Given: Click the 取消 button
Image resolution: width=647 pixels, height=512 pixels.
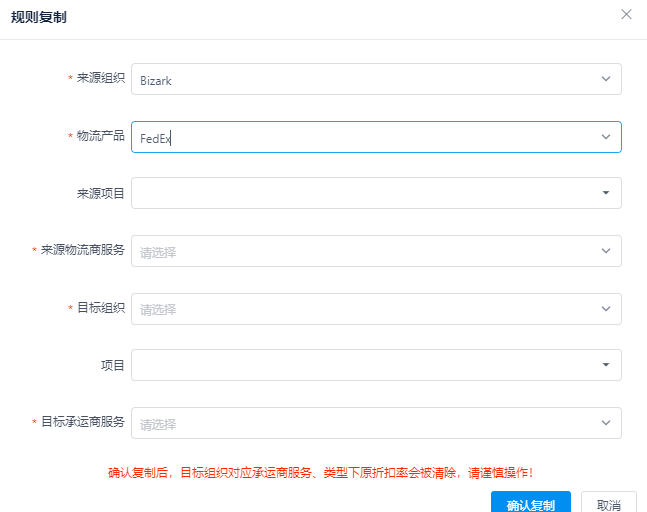Looking at the screenshot, I should point(609,503).
